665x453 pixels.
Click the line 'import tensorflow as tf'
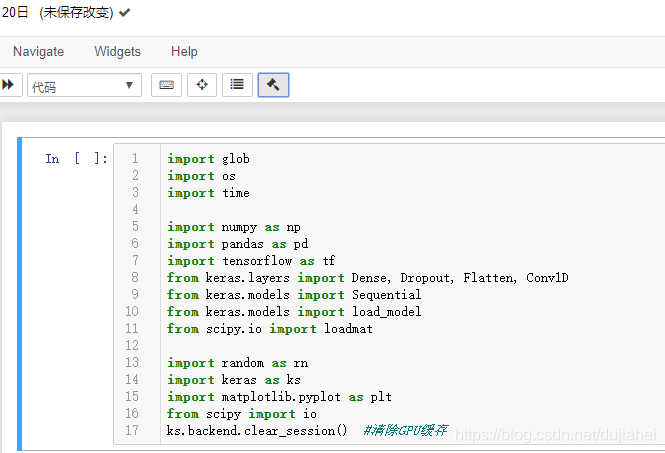tap(251, 260)
